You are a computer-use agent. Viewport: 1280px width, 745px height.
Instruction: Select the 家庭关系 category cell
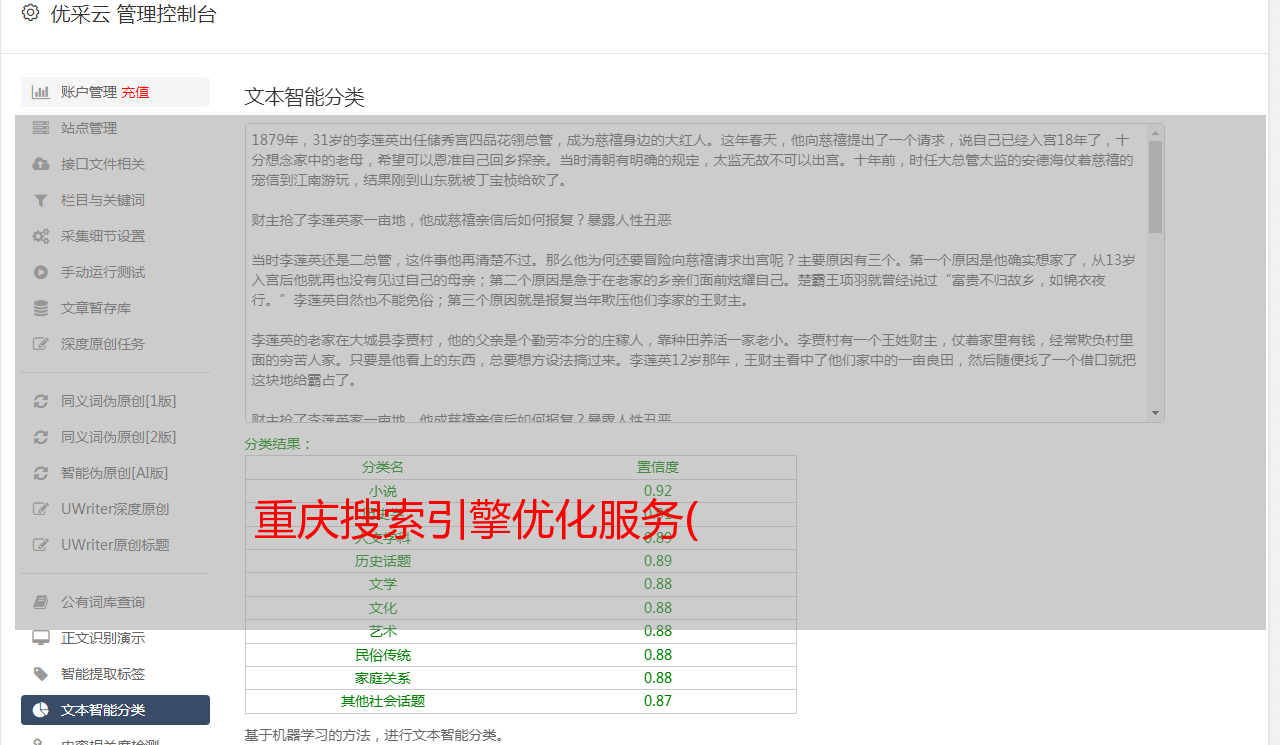(x=383, y=678)
